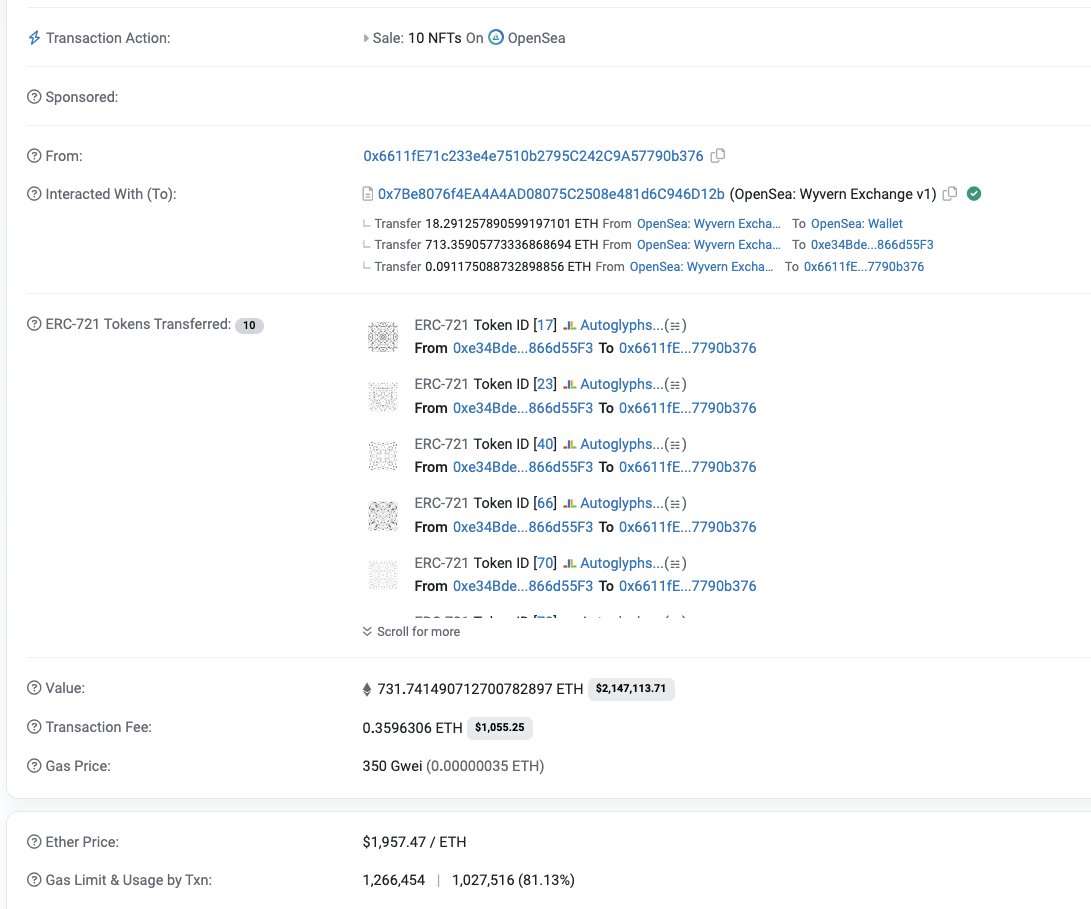This screenshot has width=1091, height=909.
Task: Open contract address 0x7Be8076f4EA4...D12b
Action: (551, 194)
